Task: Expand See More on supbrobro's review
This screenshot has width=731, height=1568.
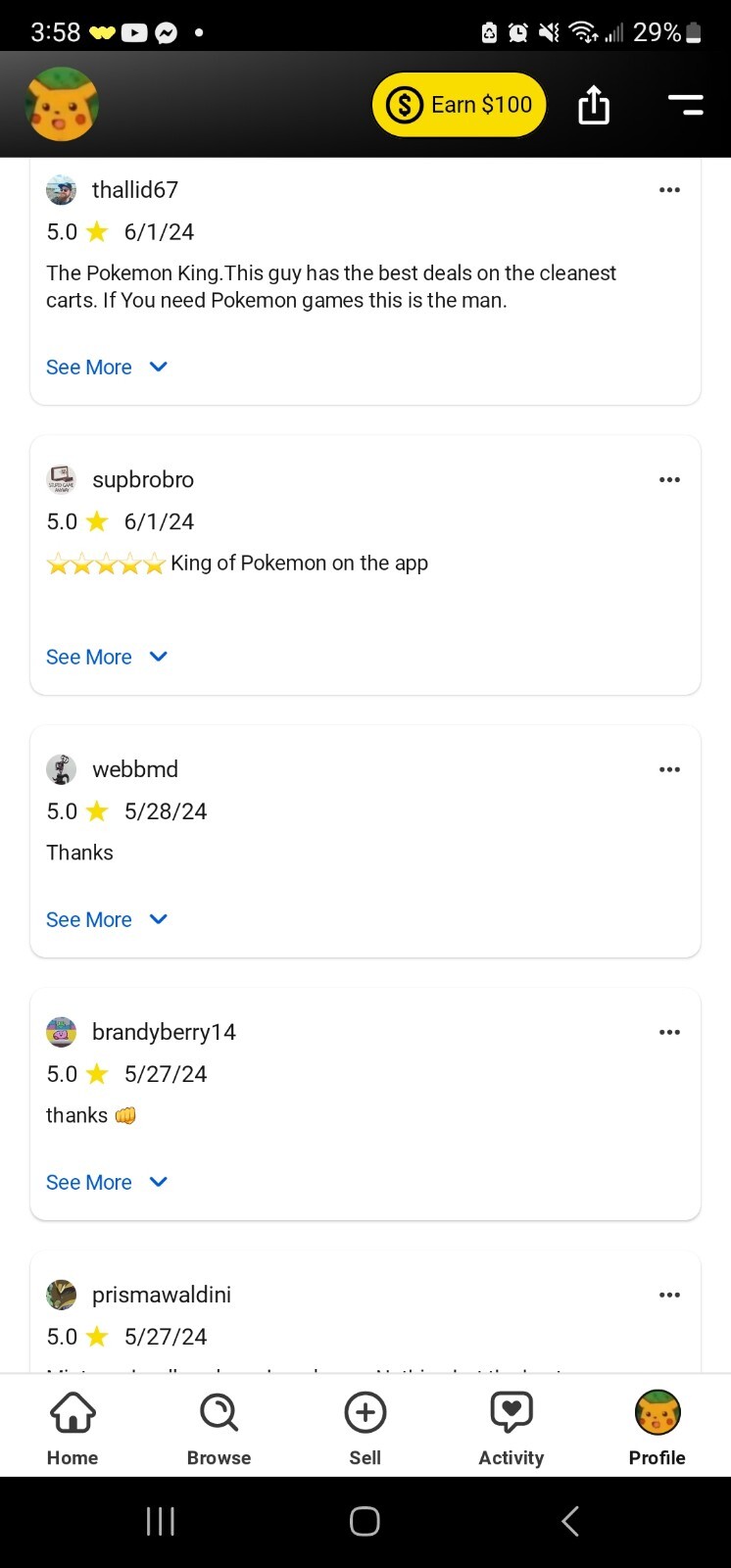Action: (x=107, y=658)
